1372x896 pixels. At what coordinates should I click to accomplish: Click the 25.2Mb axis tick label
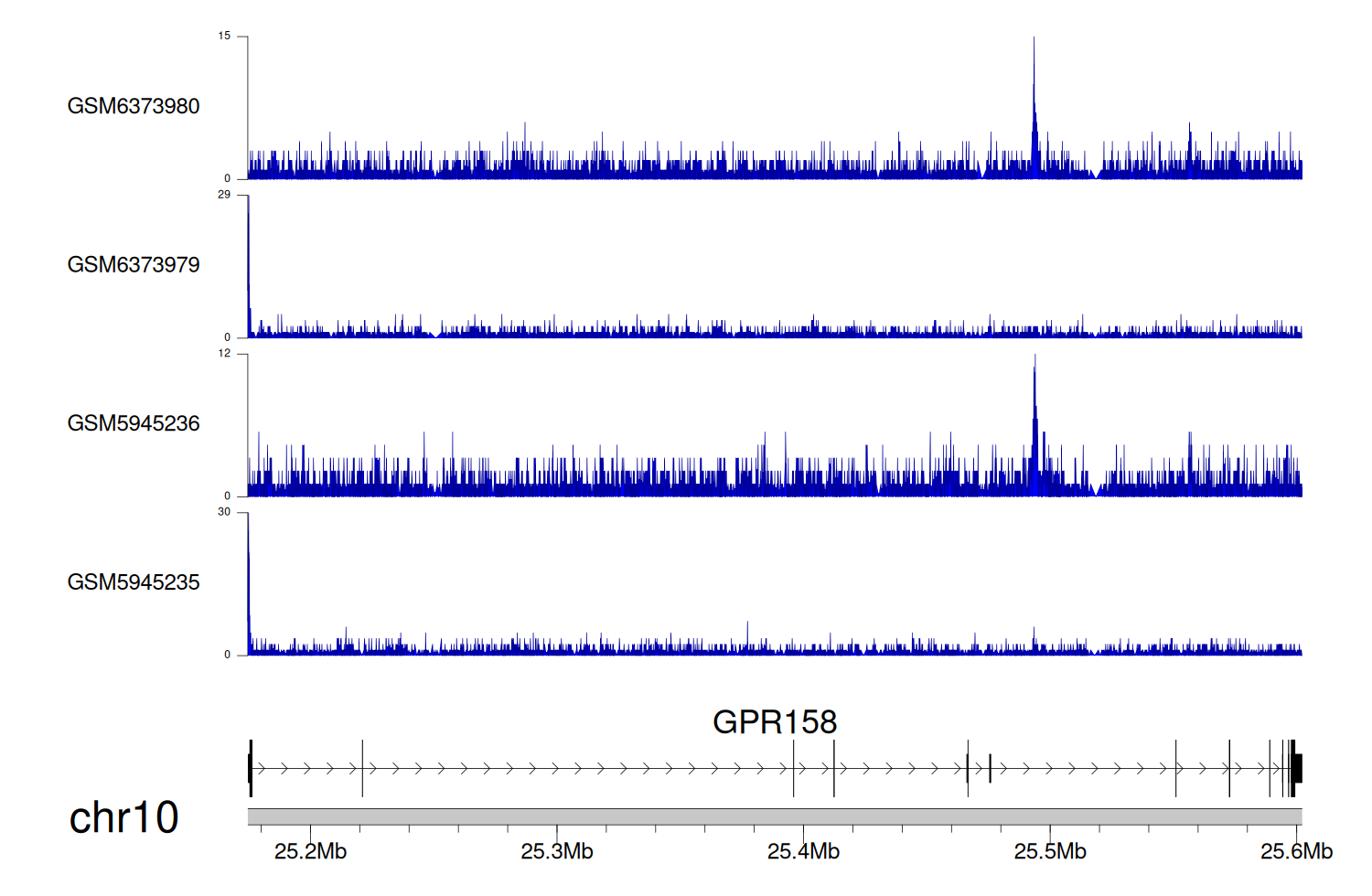point(310,851)
